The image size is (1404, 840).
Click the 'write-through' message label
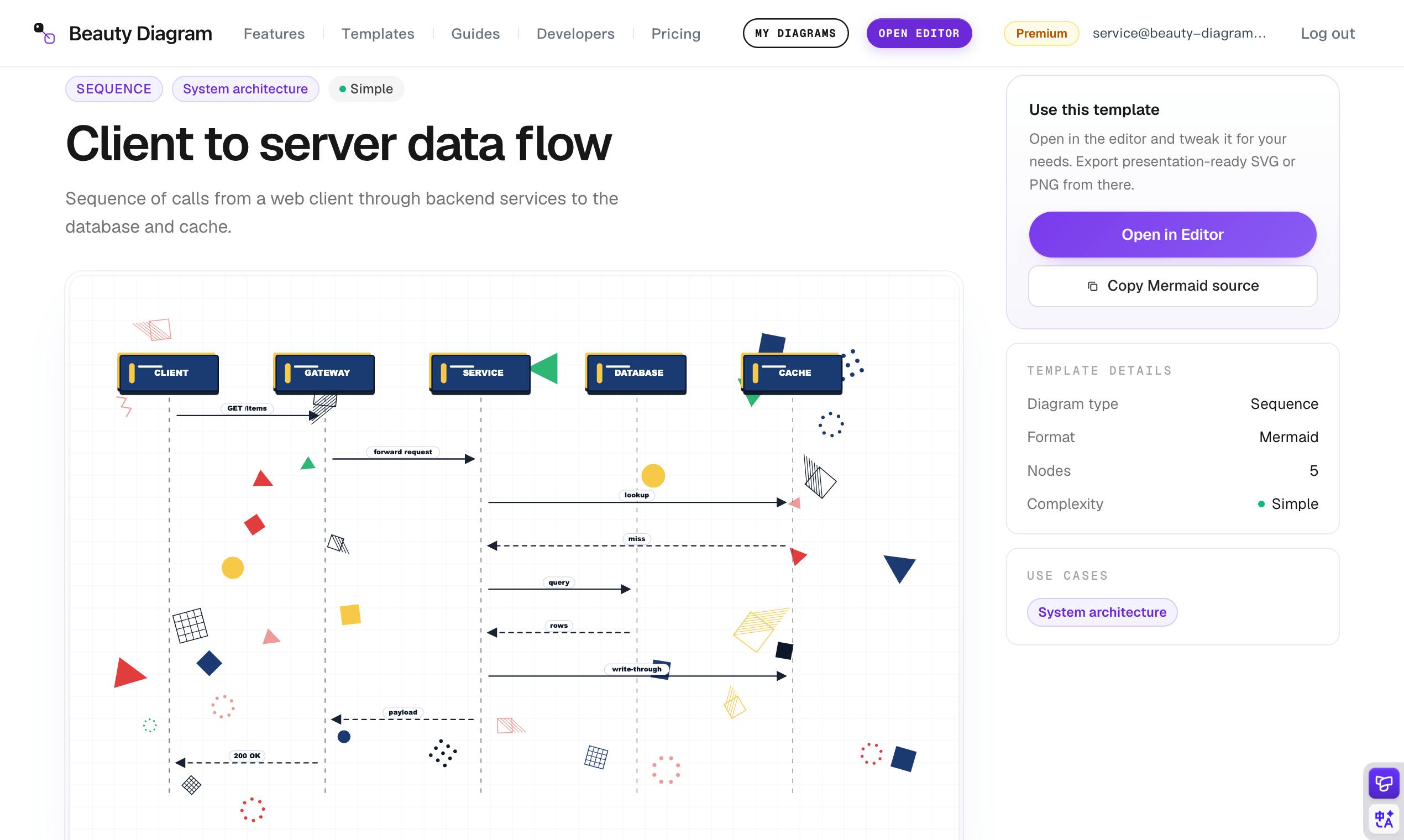636,669
